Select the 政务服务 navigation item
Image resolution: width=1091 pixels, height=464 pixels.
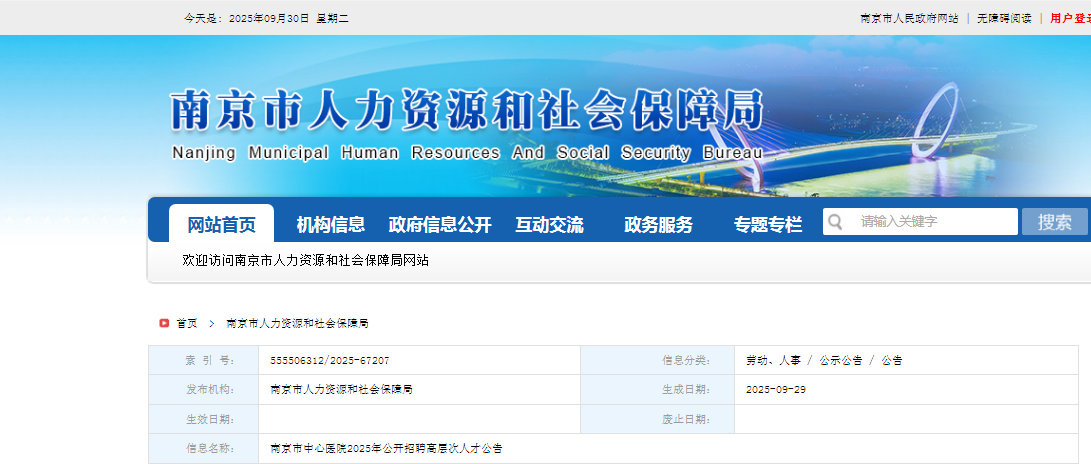tap(658, 224)
